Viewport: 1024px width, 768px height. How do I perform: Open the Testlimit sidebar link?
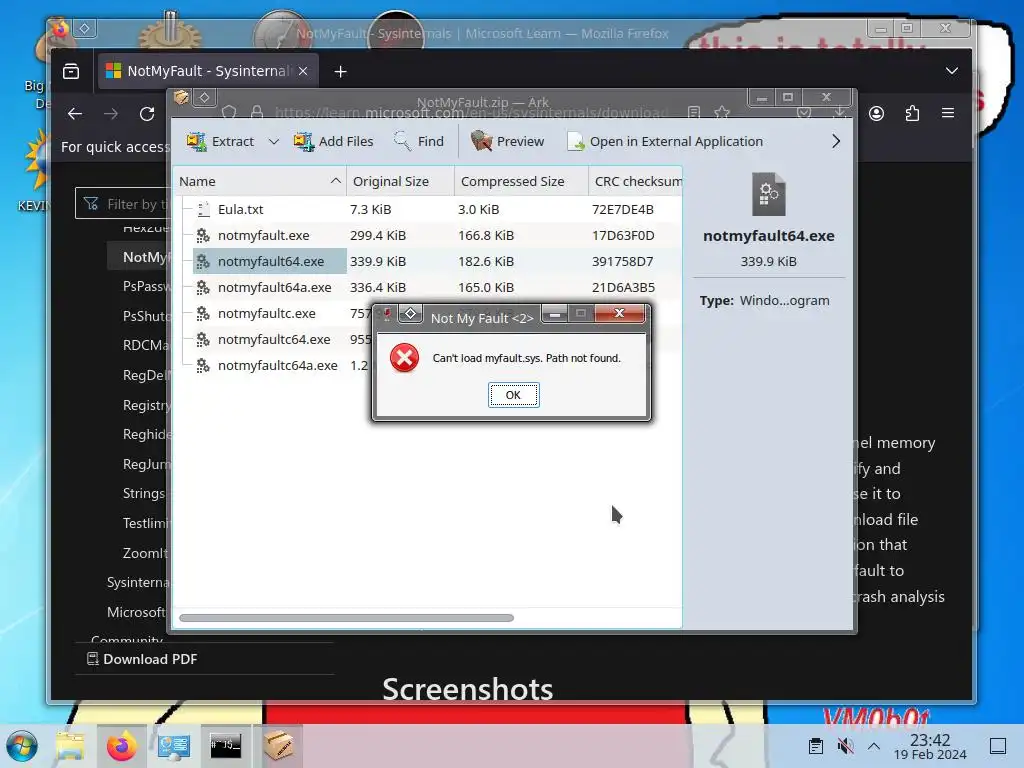click(145, 523)
